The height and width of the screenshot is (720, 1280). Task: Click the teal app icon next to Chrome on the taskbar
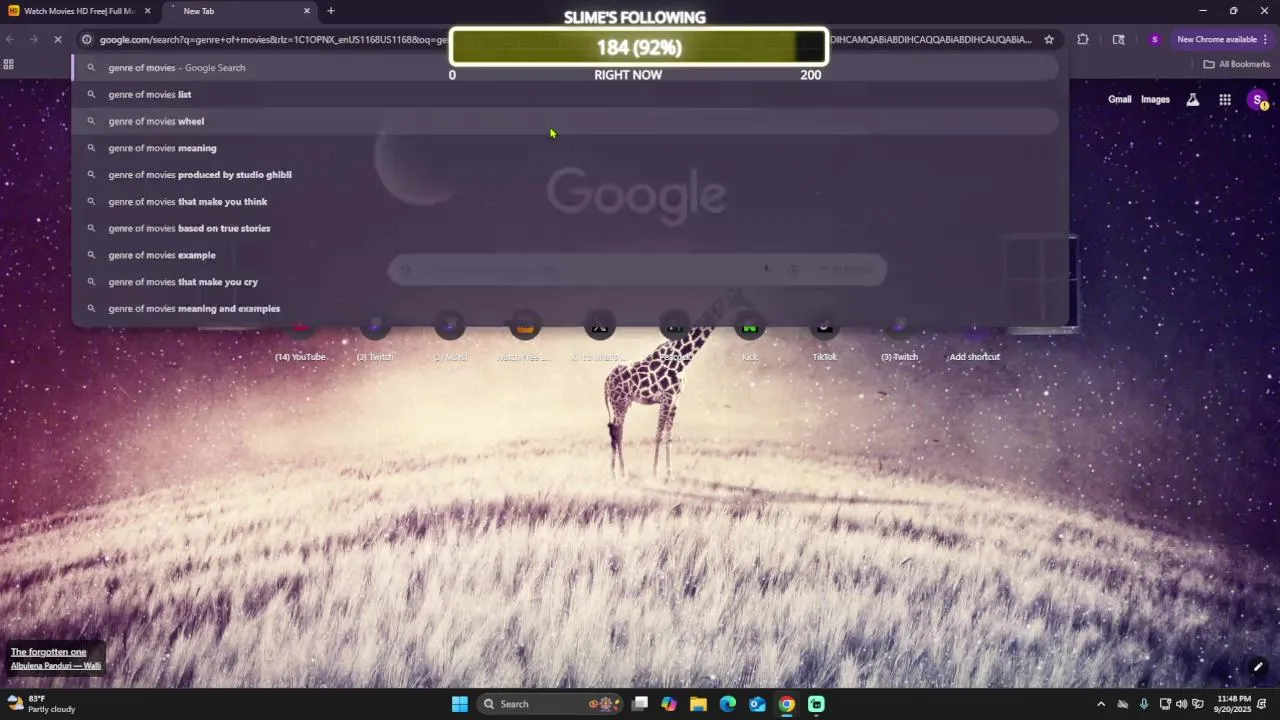pyautogui.click(x=817, y=704)
